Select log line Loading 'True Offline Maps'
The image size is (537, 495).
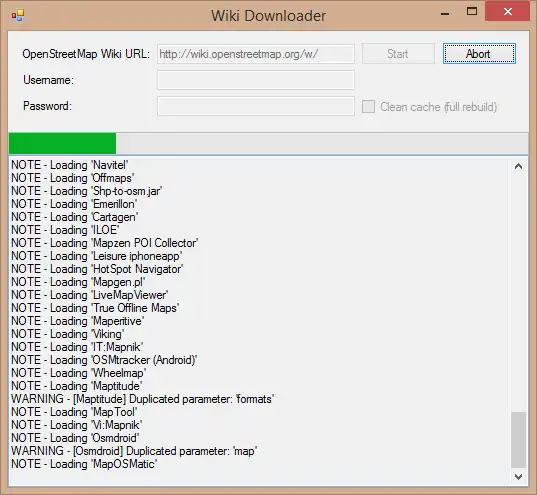point(95,308)
